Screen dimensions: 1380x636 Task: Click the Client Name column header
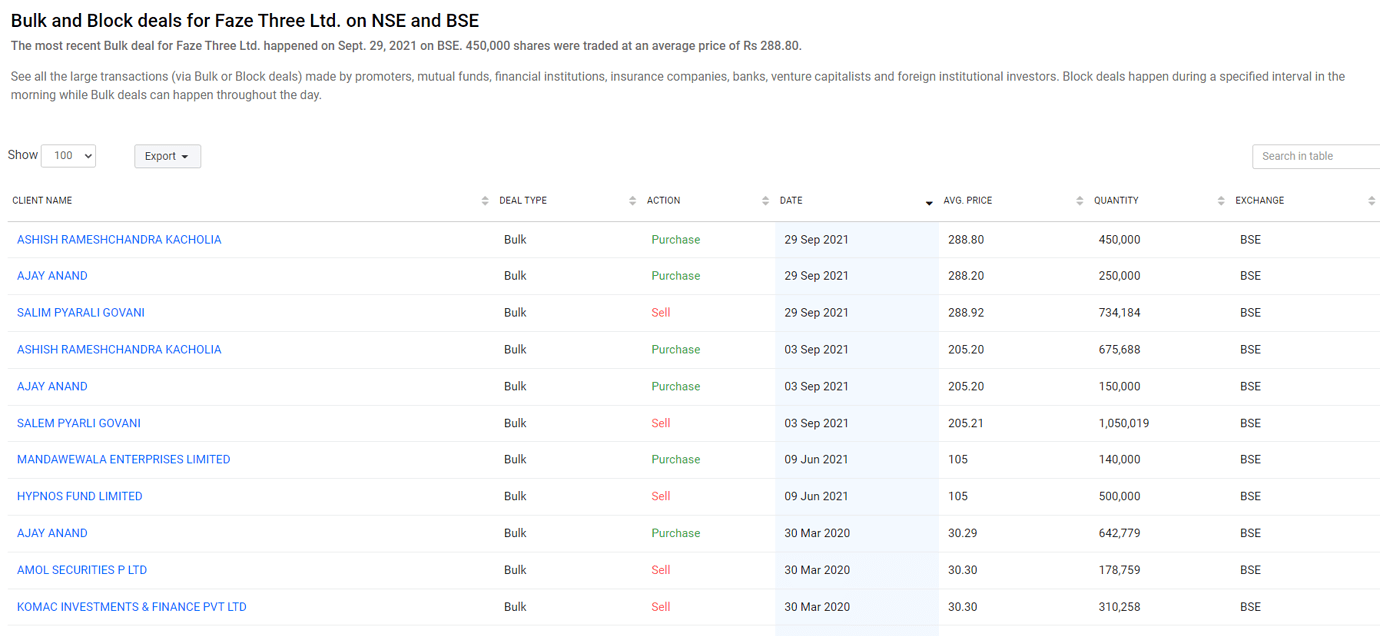(x=42, y=201)
